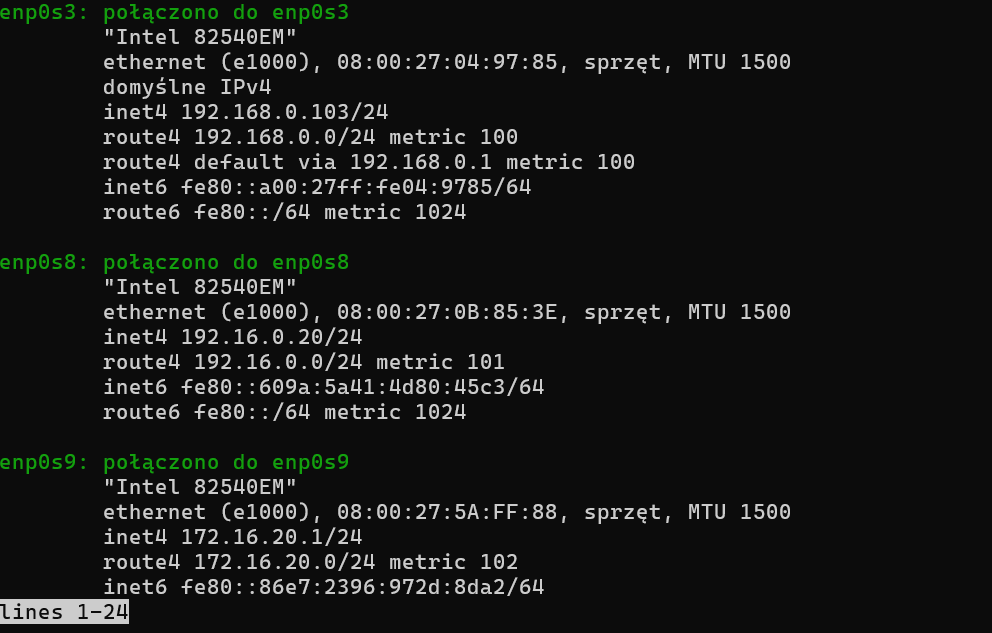Click the route4 172.16.20.0/24 metric 102 line

[x=310, y=563]
